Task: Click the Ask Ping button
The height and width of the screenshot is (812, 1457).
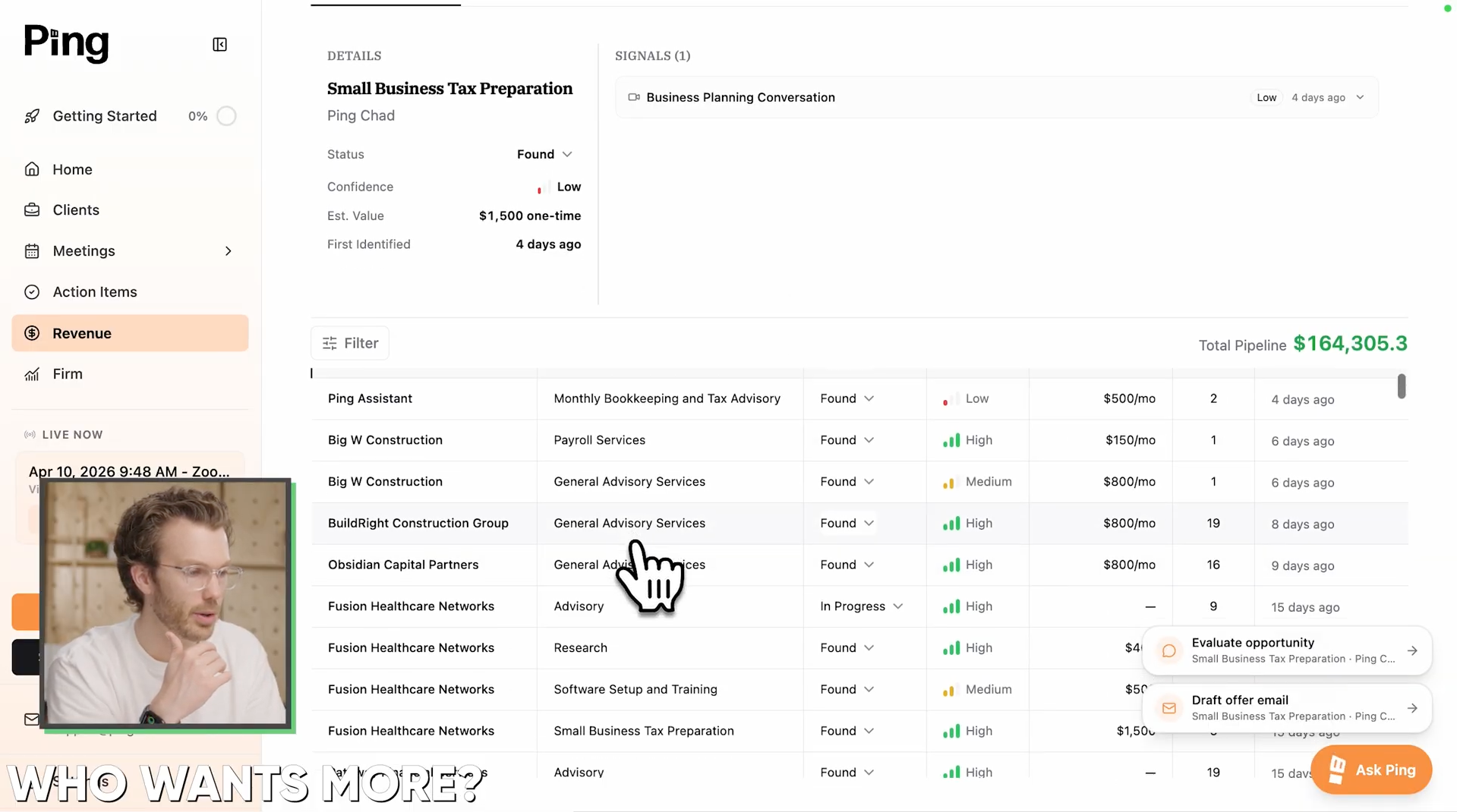Action: 1371,770
